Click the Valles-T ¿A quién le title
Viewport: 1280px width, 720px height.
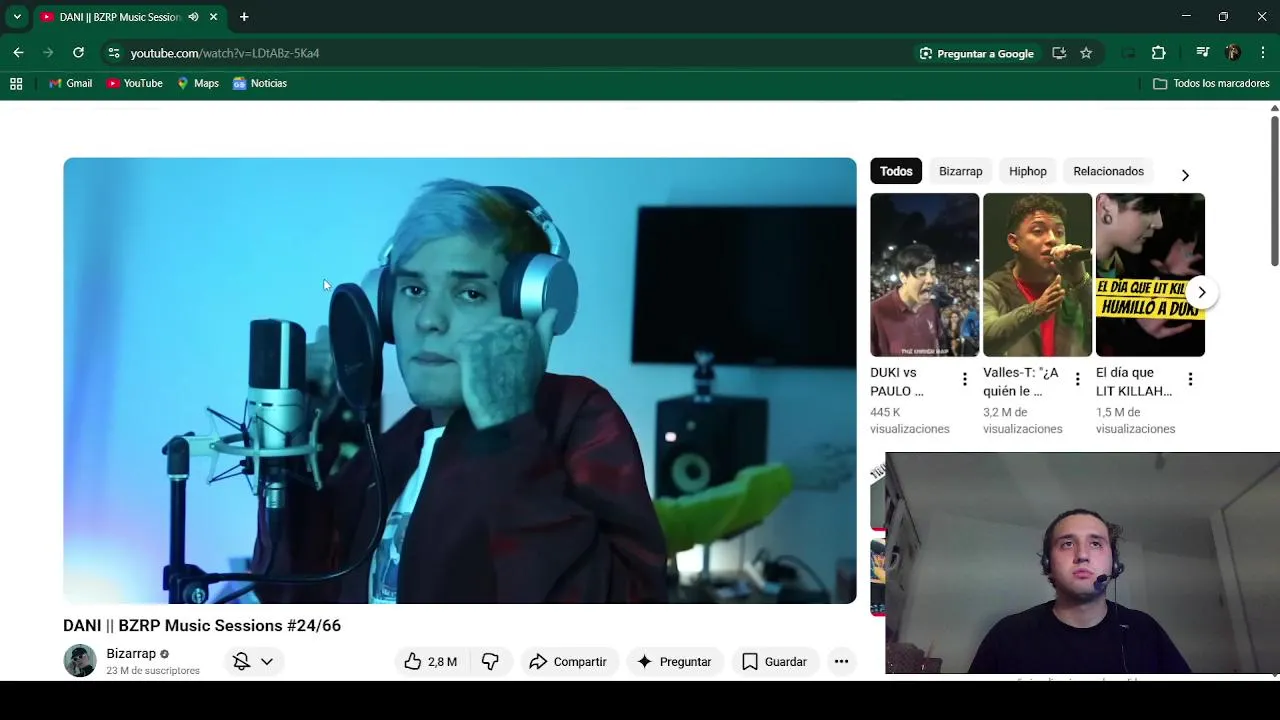click(x=1020, y=382)
